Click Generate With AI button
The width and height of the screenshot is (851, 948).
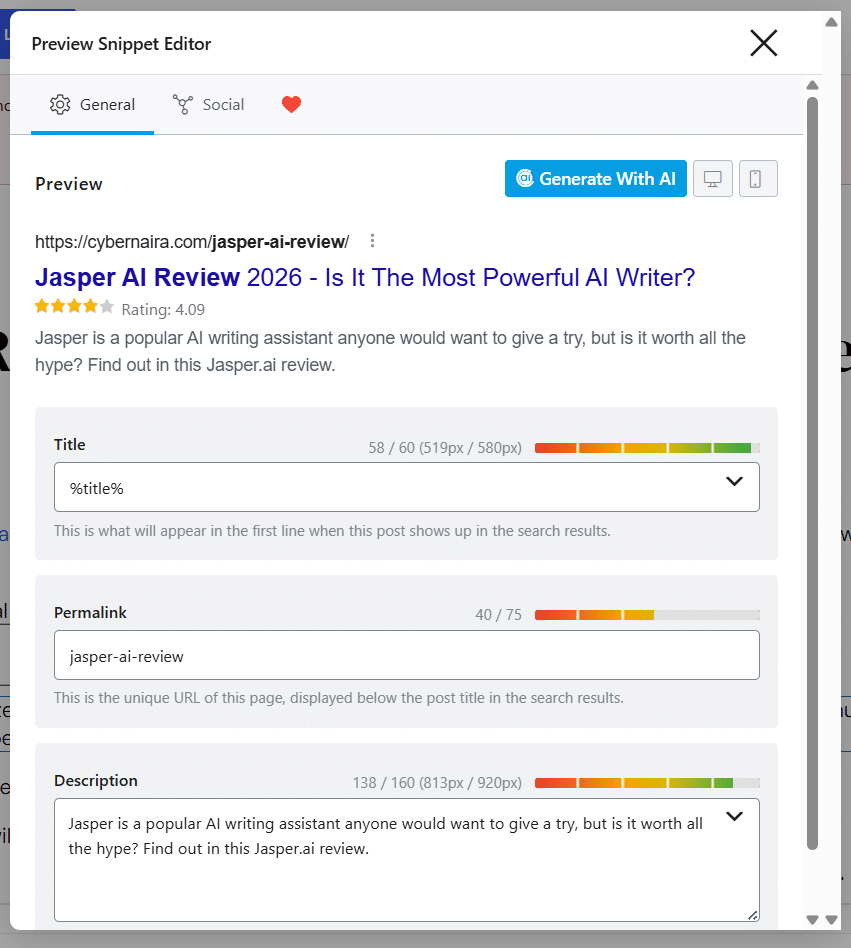coord(595,178)
